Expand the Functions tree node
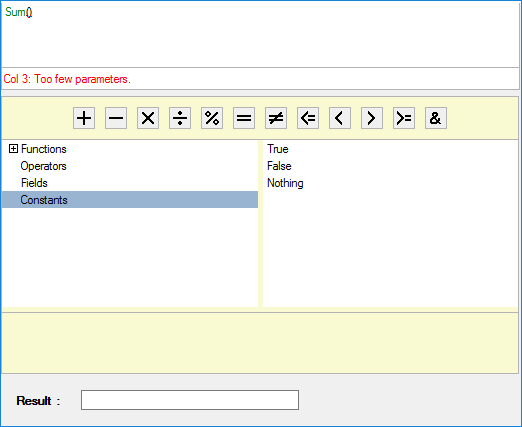522x427 pixels. point(13,149)
